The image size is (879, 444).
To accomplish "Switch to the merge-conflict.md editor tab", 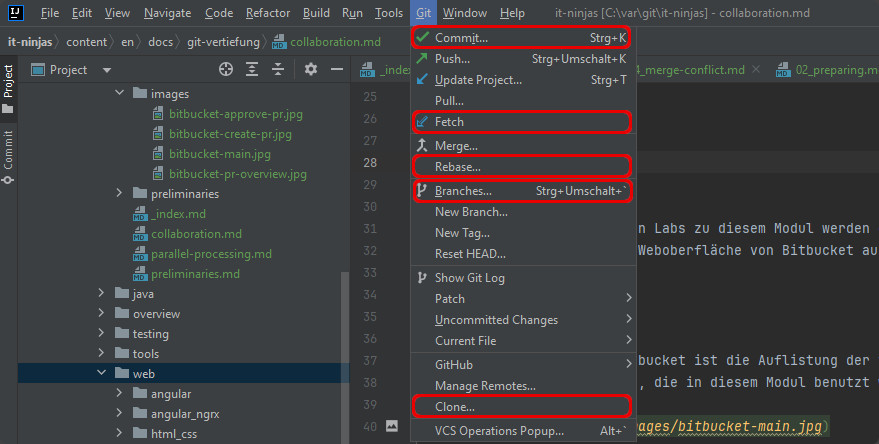I will (x=691, y=70).
